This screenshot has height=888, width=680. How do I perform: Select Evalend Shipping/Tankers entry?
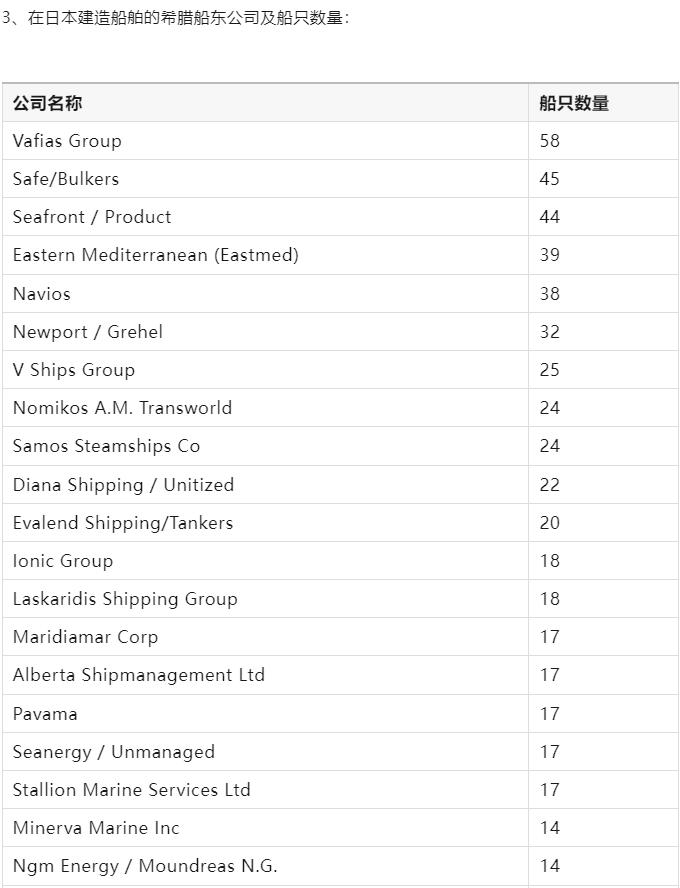pyautogui.click(x=123, y=523)
